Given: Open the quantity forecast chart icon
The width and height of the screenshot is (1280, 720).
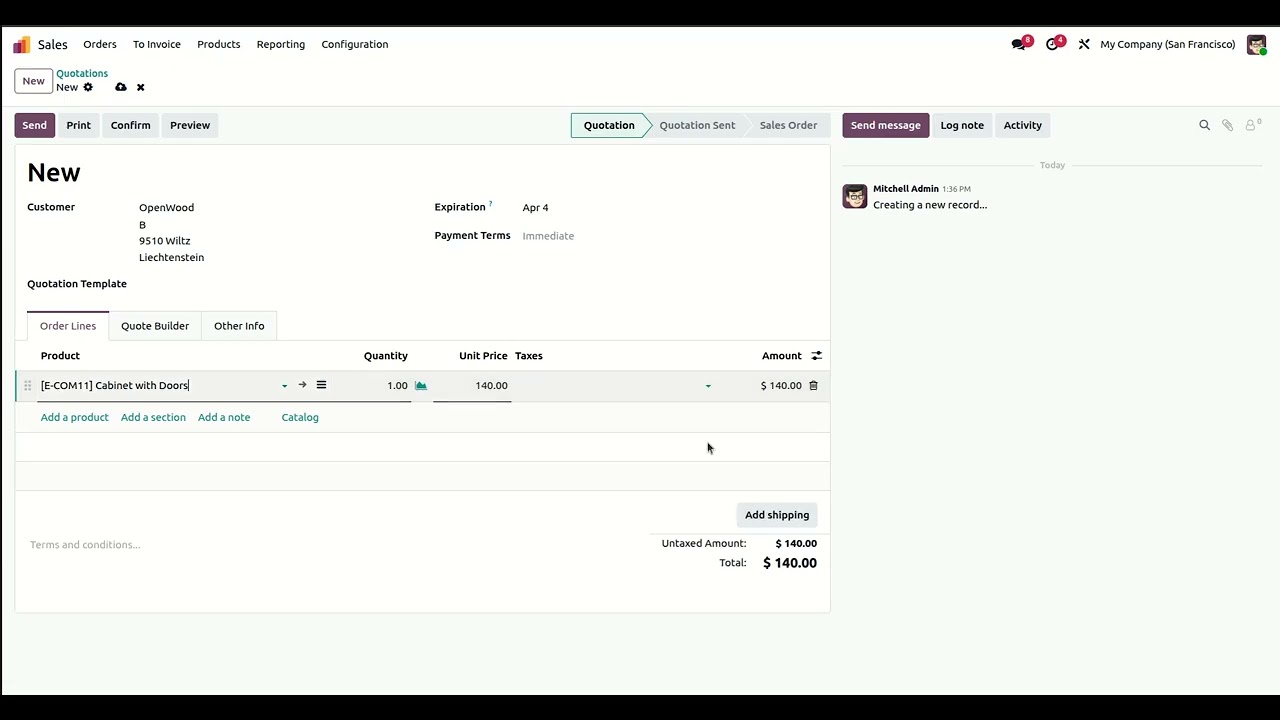Looking at the screenshot, I should coord(421,385).
